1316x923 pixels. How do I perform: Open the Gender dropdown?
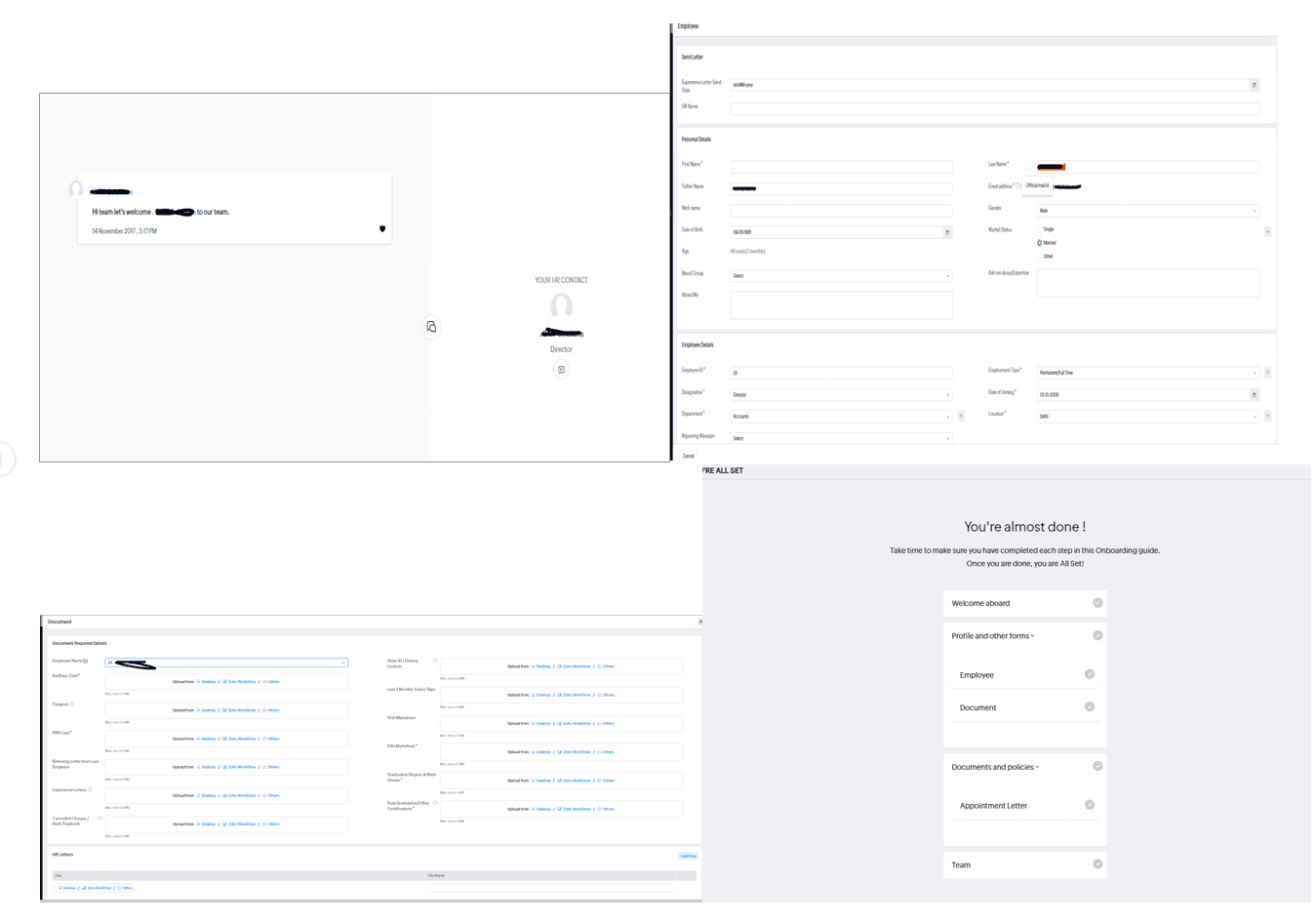coord(1147,211)
